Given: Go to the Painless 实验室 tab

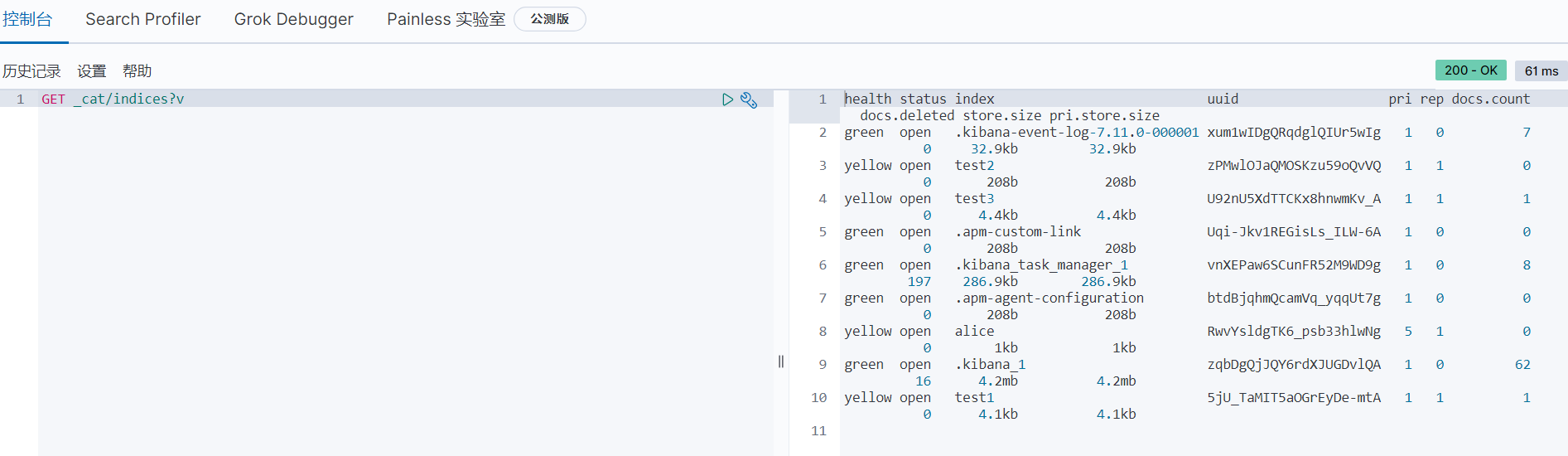Looking at the screenshot, I should pos(446,19).
